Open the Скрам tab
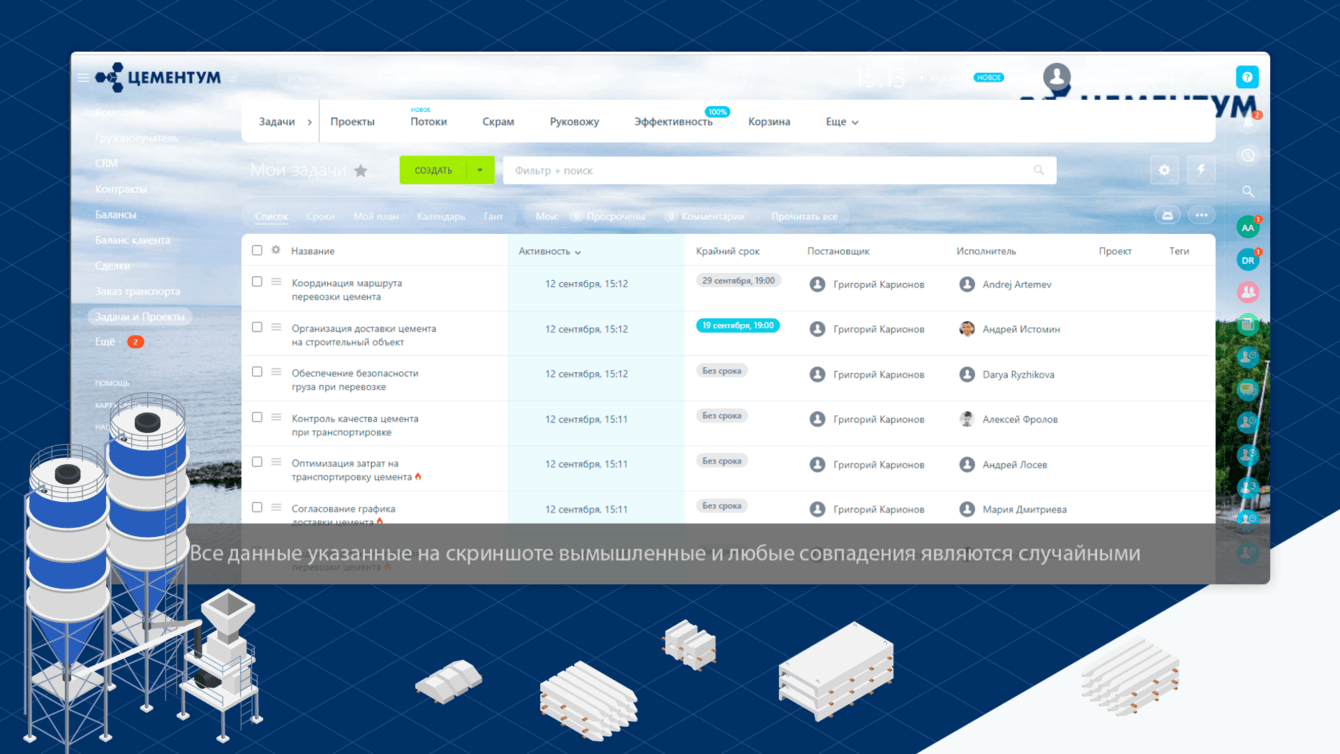1340x754 pixels. point(498,122)
